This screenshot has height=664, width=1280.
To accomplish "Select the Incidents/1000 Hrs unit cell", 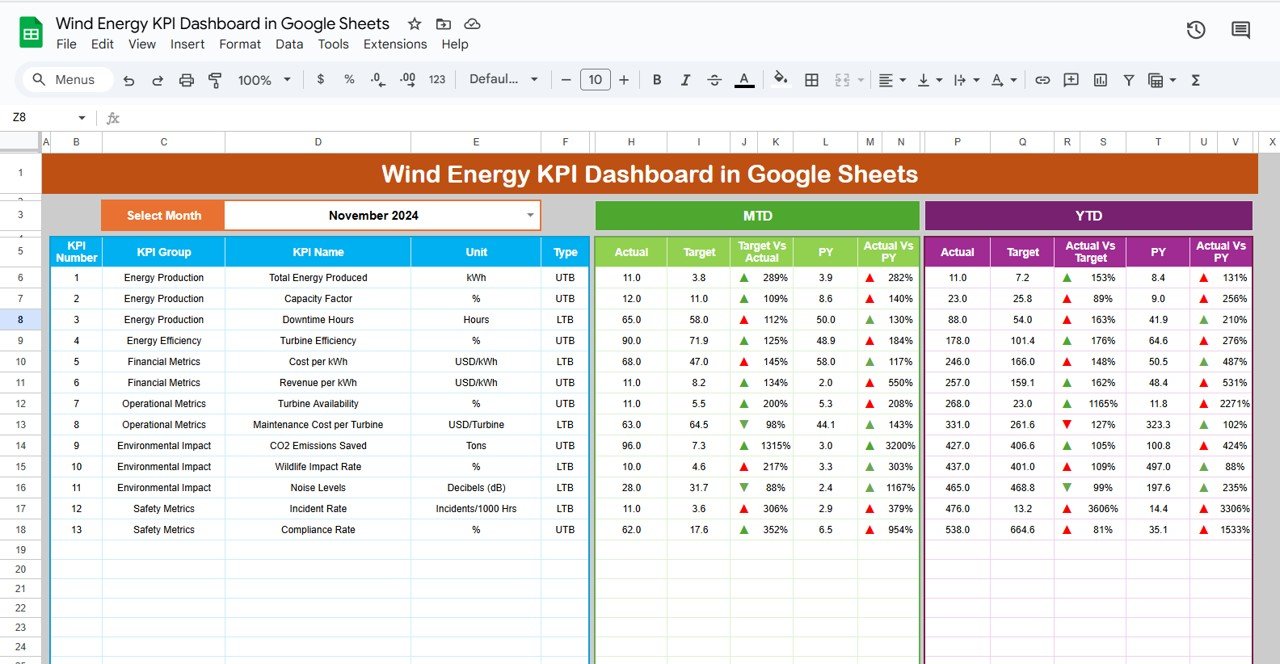I will click(x=476, y=509).
